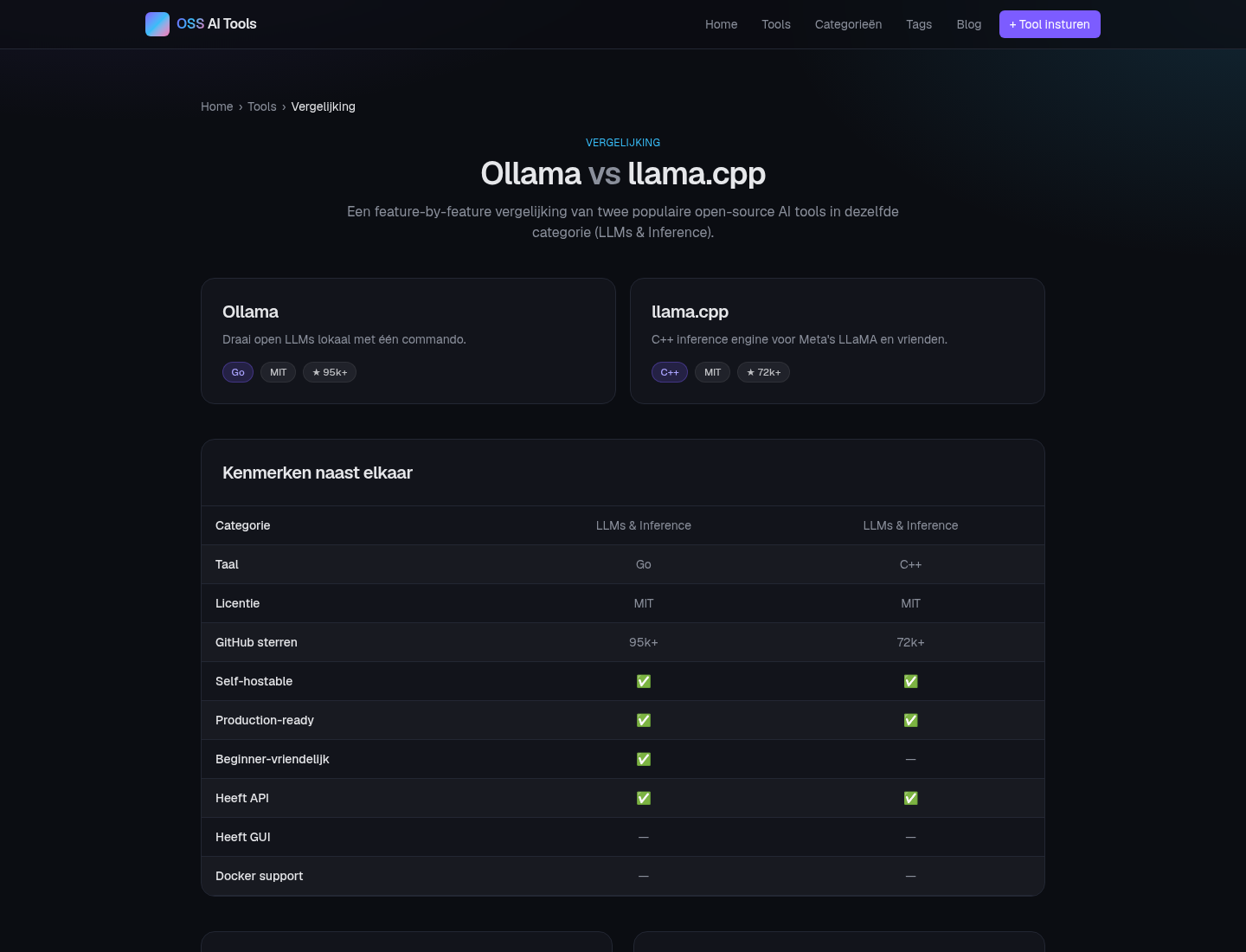
Task: Select the Kenmerken naast elkaar heading
Action: tap(318, 473)
